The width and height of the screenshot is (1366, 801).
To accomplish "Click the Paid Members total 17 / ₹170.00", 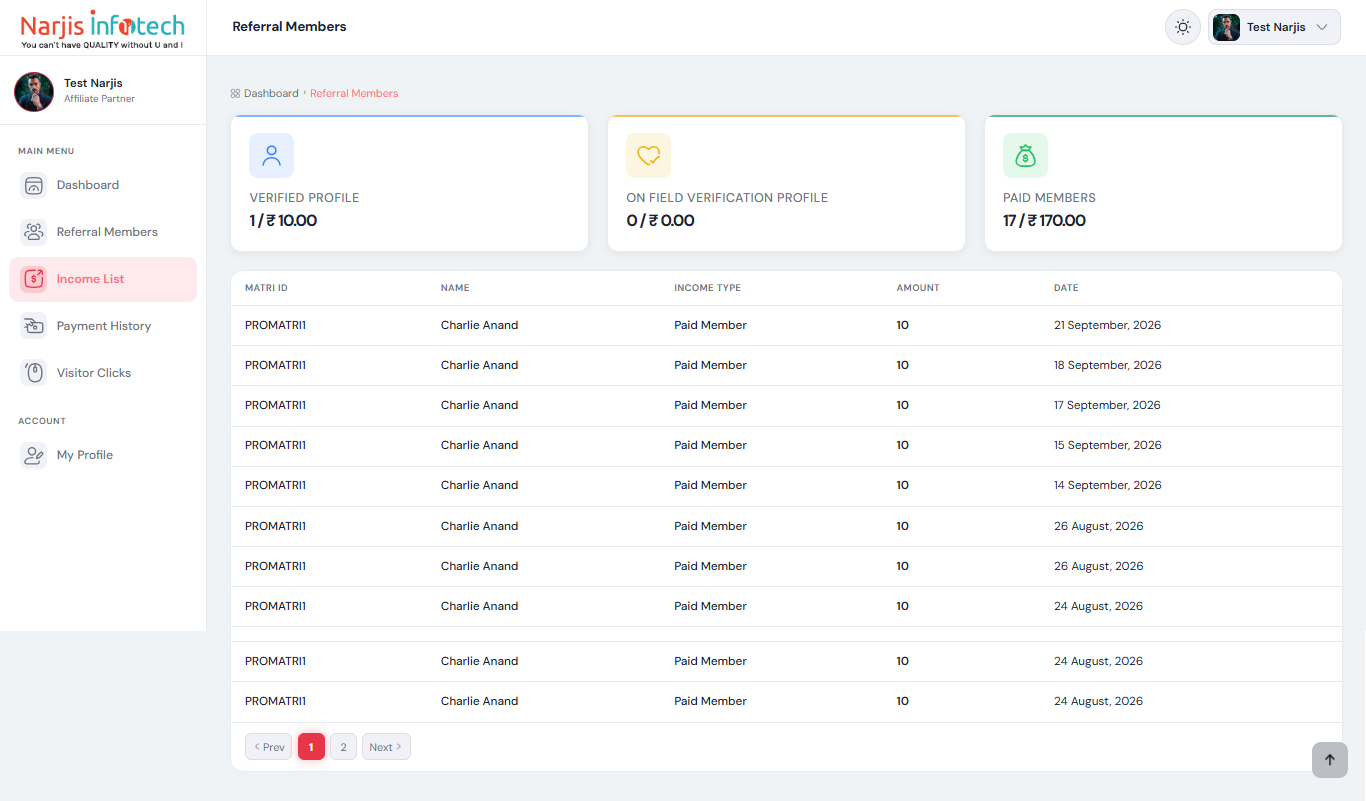I will click(1044, 220).
